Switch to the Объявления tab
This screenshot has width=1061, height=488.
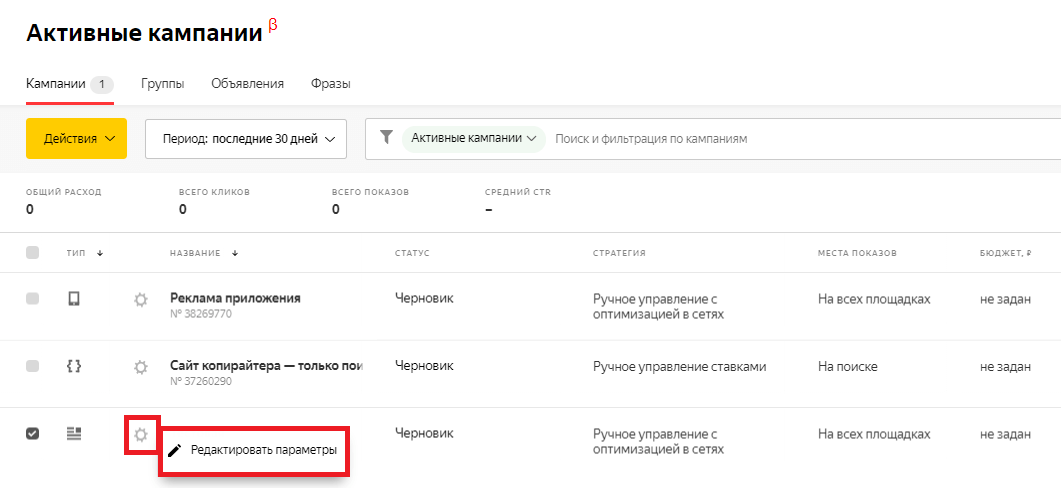click(x=247, y=84)
